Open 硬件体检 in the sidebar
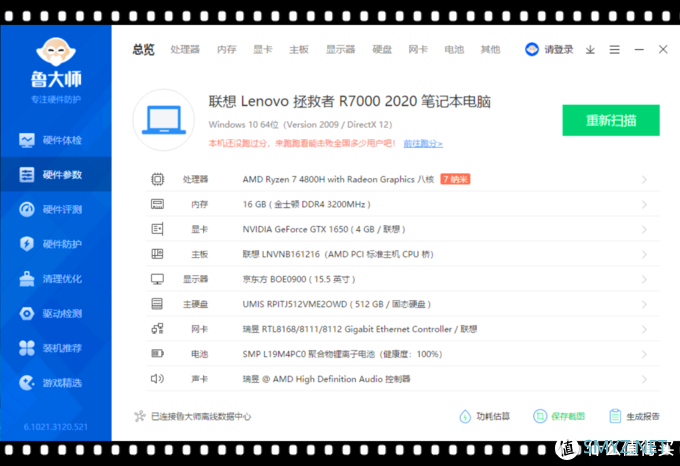 pyautogui.click(x=56, y=140)
